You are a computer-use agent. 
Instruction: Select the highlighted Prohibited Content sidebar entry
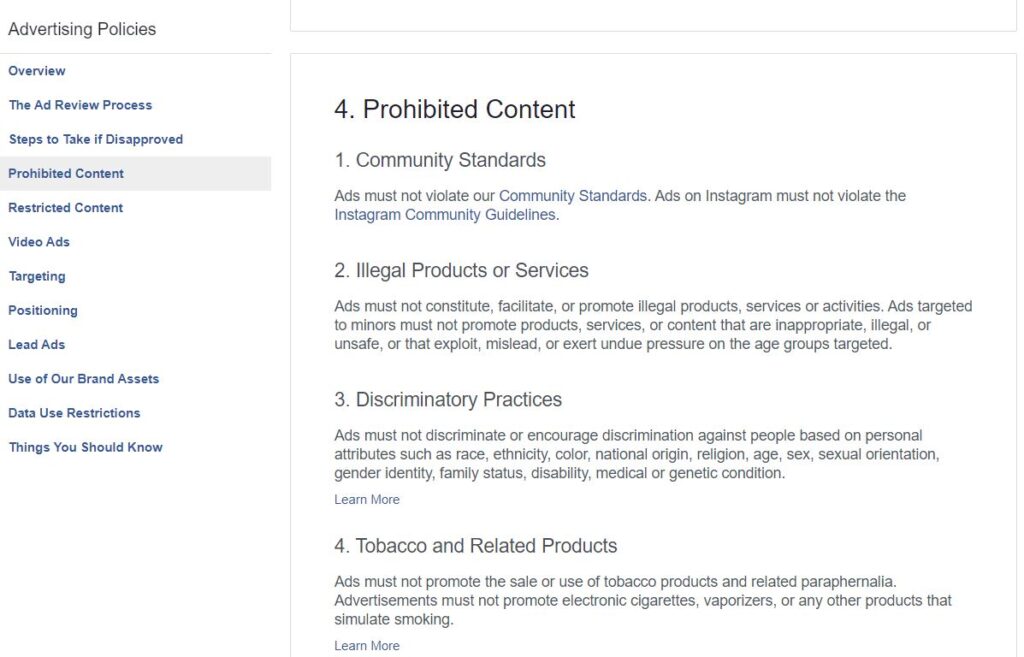[65, 173]
